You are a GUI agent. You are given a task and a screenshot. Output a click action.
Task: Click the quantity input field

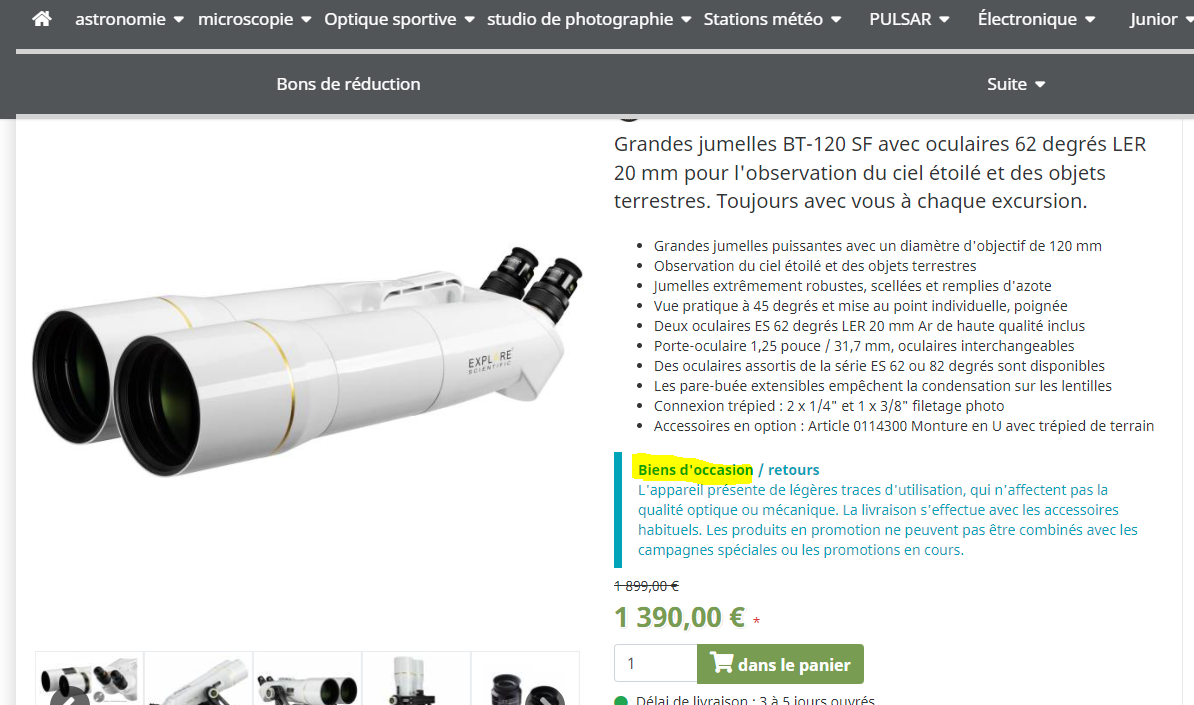[x=655, y=663]
